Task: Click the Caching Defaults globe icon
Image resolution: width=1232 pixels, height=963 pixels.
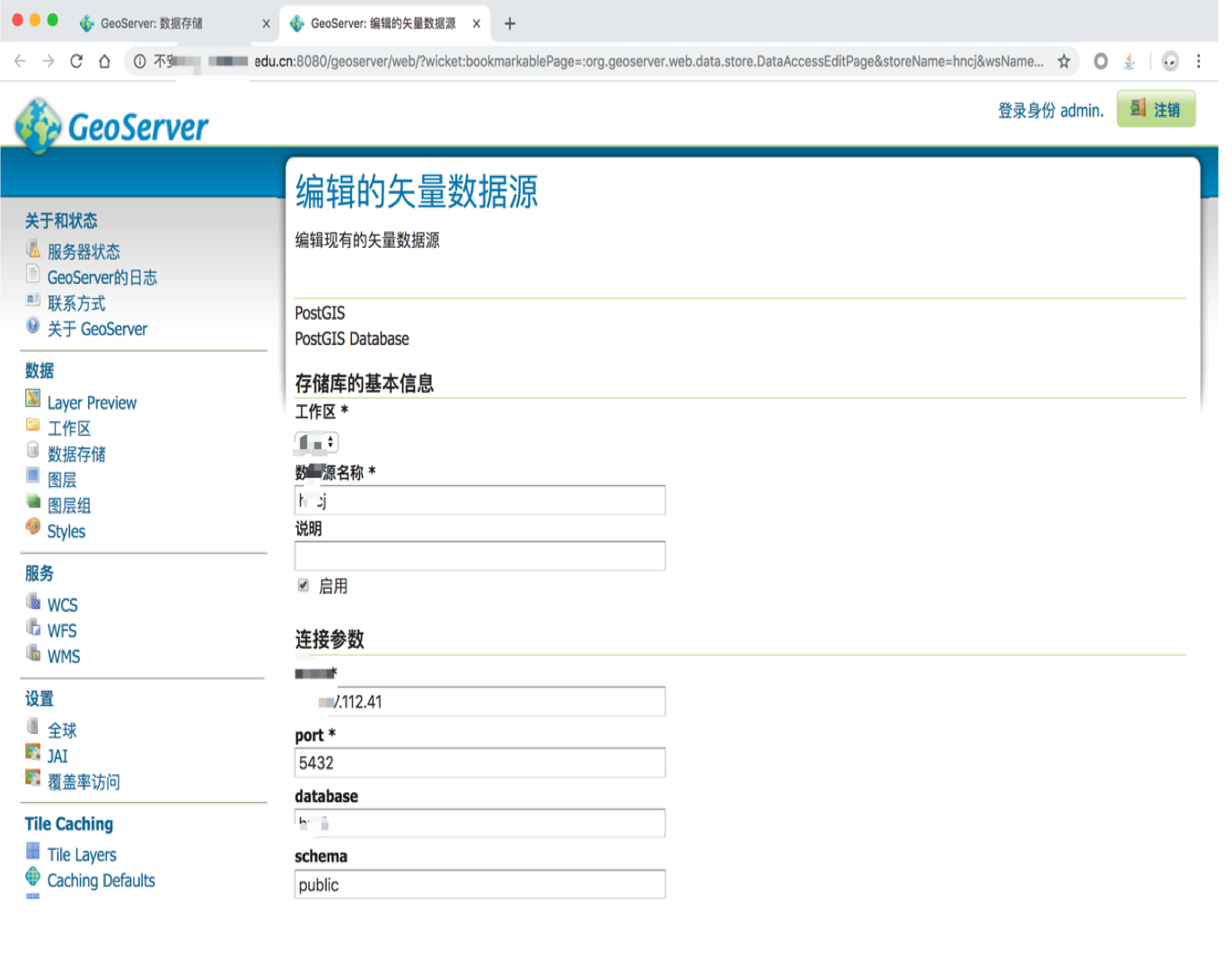Action: tap(33, 878)
